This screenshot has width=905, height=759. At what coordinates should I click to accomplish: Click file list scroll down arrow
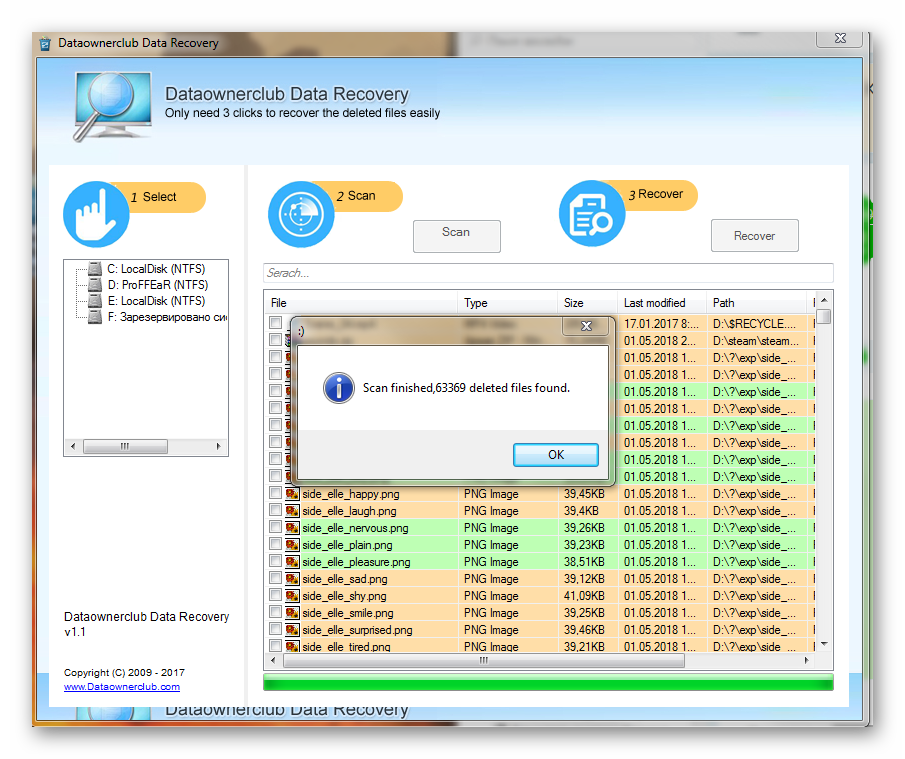coord(824,644)
